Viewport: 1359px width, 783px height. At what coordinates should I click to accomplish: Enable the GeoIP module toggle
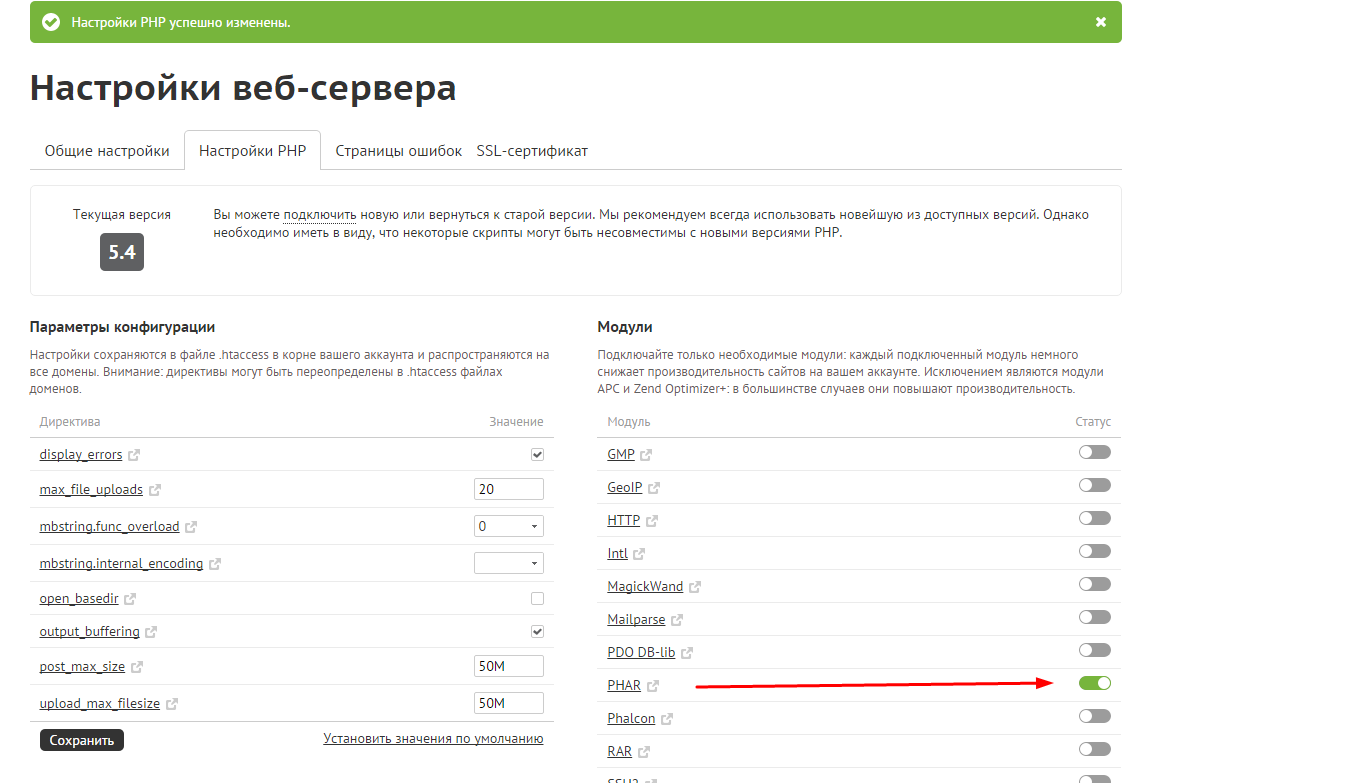tap(1095, 485)
